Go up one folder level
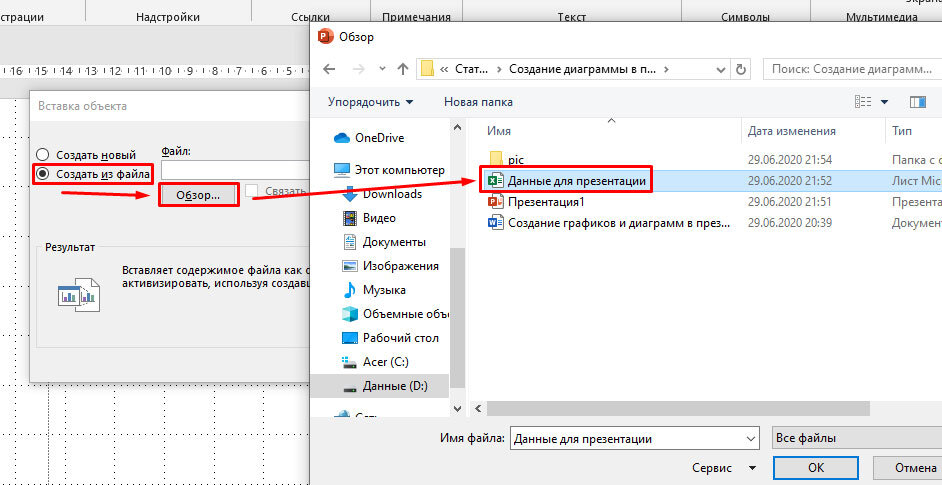The width and height of the screenshot is (942, 485). [403, 69]
